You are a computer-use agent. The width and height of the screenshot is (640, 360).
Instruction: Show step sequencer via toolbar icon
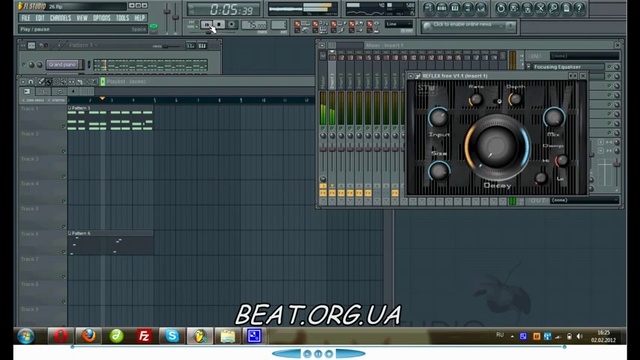pos(442,8)
